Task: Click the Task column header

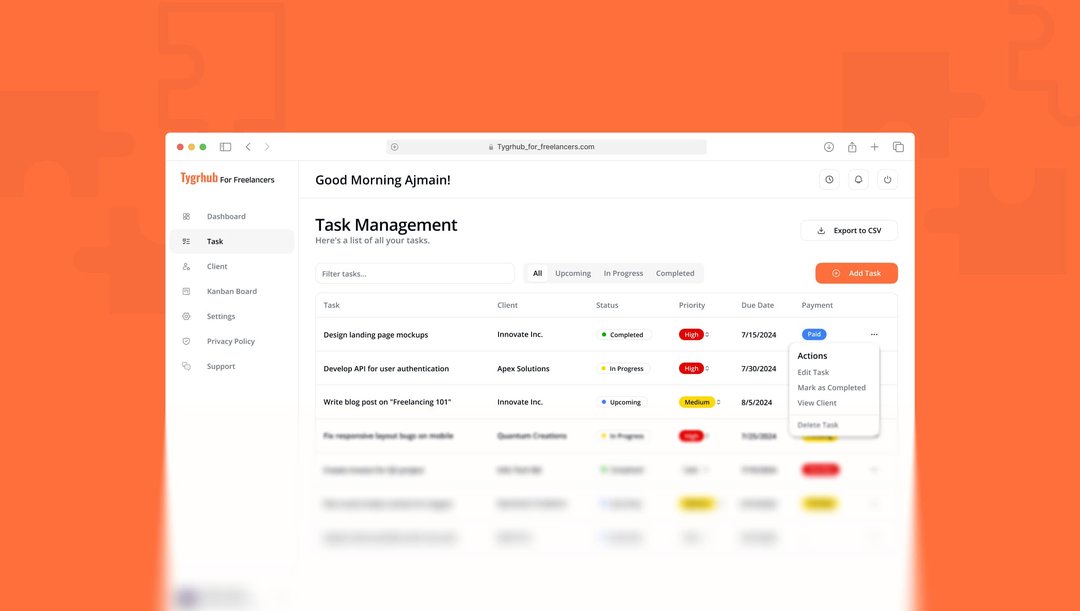Action: [331, 305]
